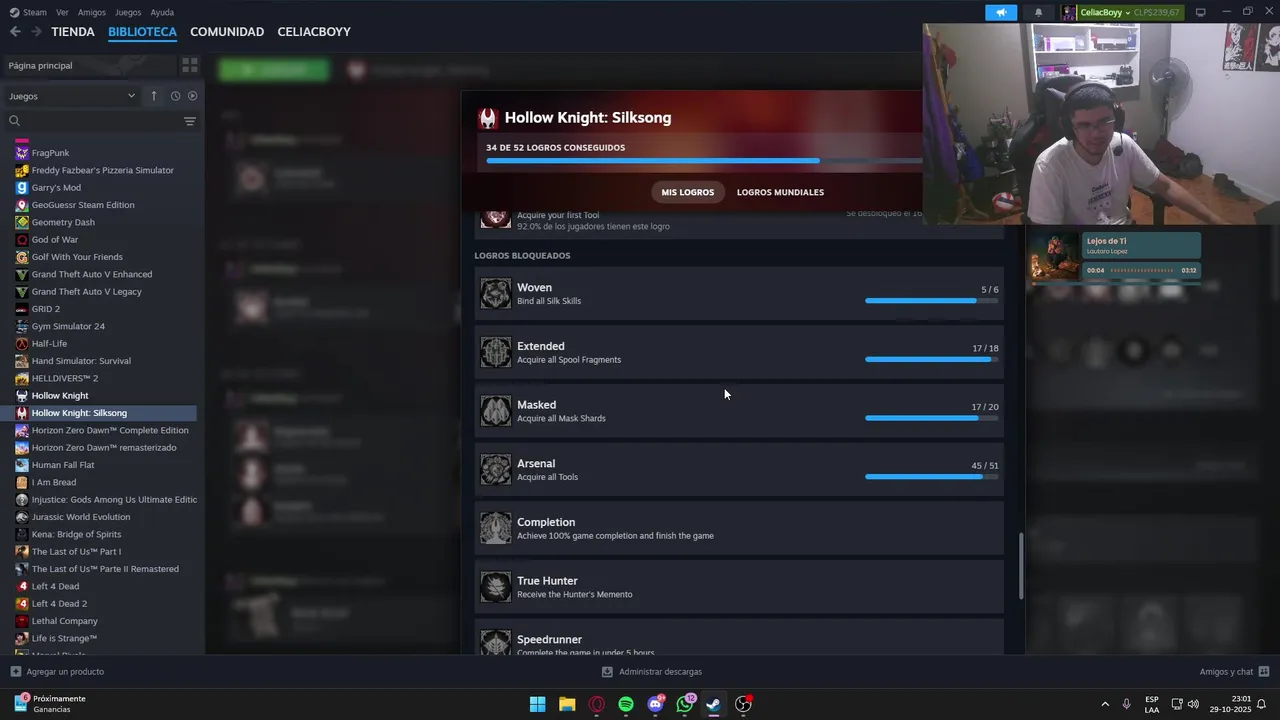Open File Explorer from the taskbar
Image resolution: width=1280 pixels, height=720 pixels.
pyautogui.click(x=567, y=704)
